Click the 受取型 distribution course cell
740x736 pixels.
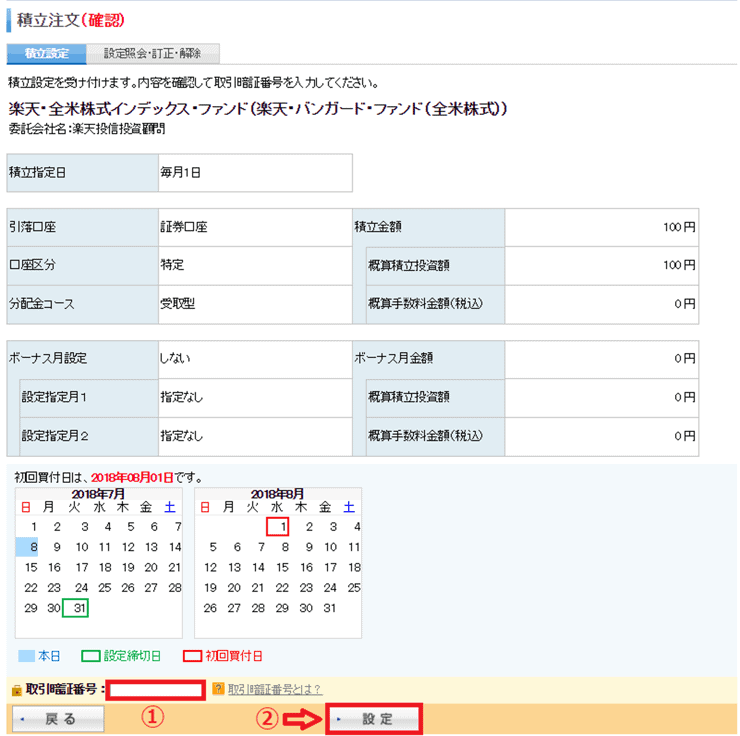point(255,304)
